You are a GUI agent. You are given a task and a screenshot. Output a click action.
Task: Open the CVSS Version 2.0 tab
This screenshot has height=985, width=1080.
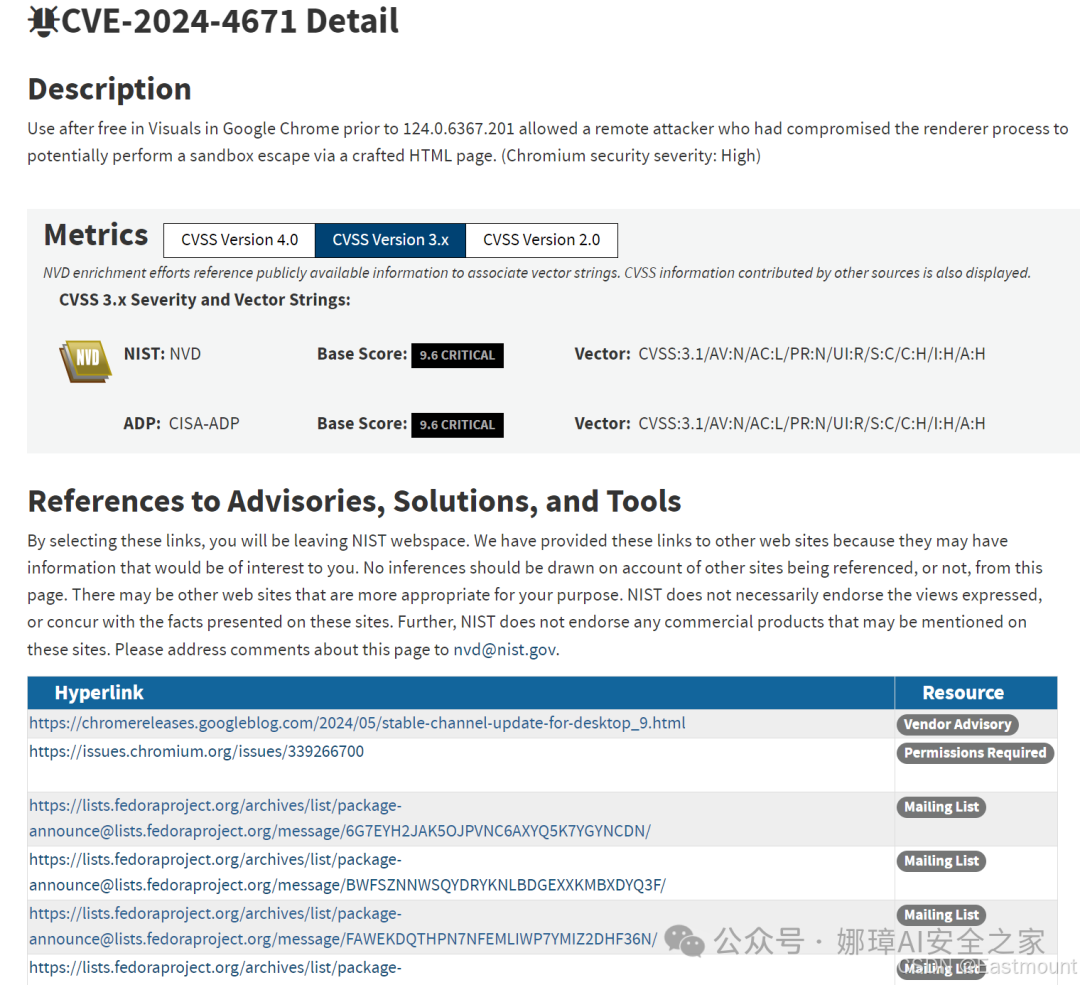(x=541, y=240)
